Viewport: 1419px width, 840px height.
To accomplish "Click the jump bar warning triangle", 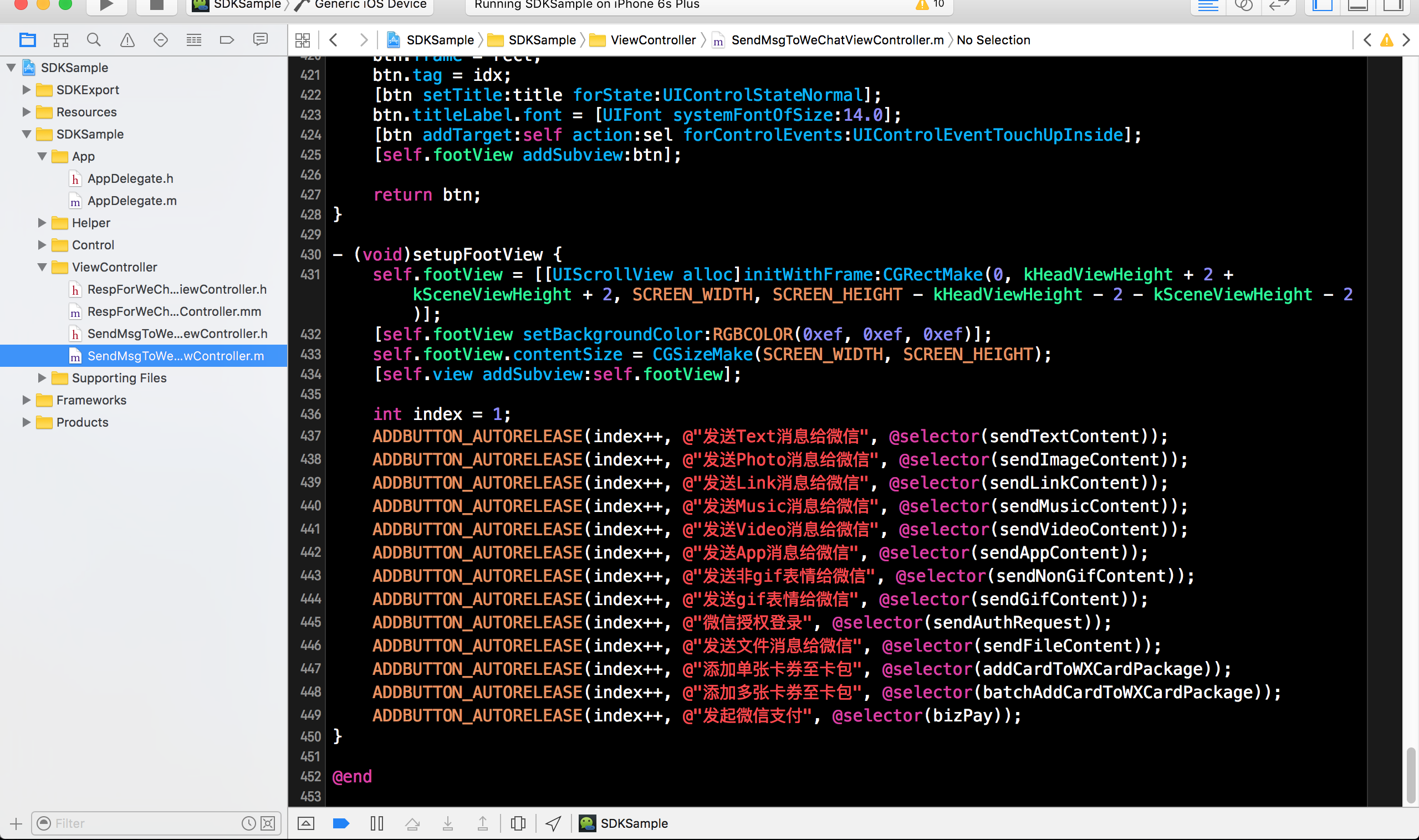I will (1387, 40).
